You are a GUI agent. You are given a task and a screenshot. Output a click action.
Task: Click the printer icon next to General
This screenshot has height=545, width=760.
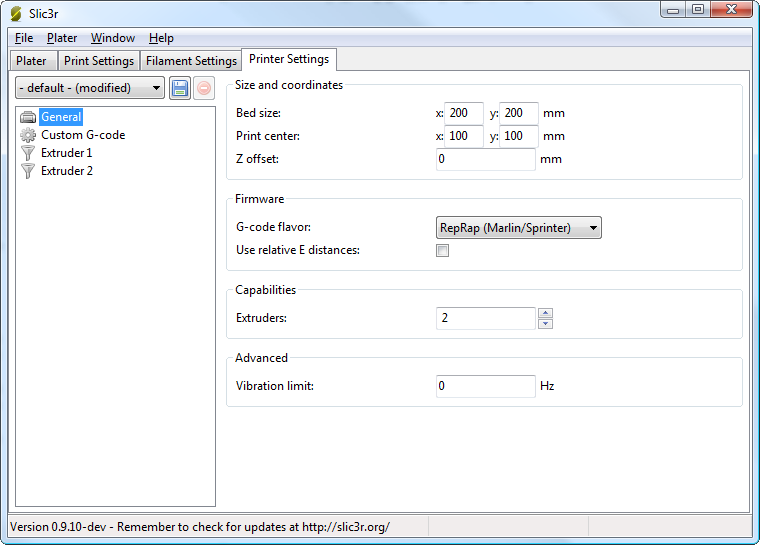[x=28, y=117]
